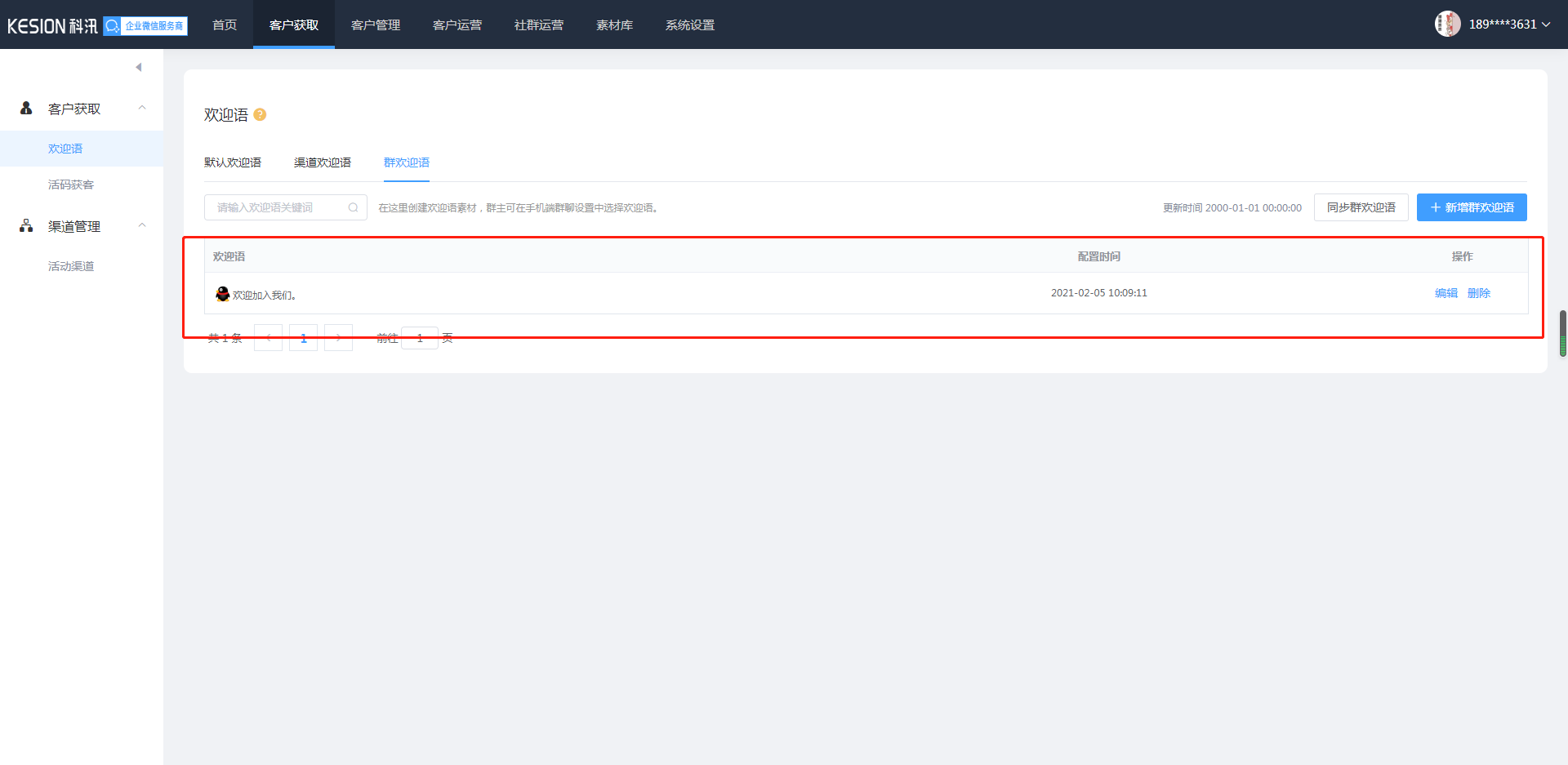The width and height of the screenshot is (1568, 765).
Task: Switch to the 默认欢迎语 tab
Action: (233, 162)
